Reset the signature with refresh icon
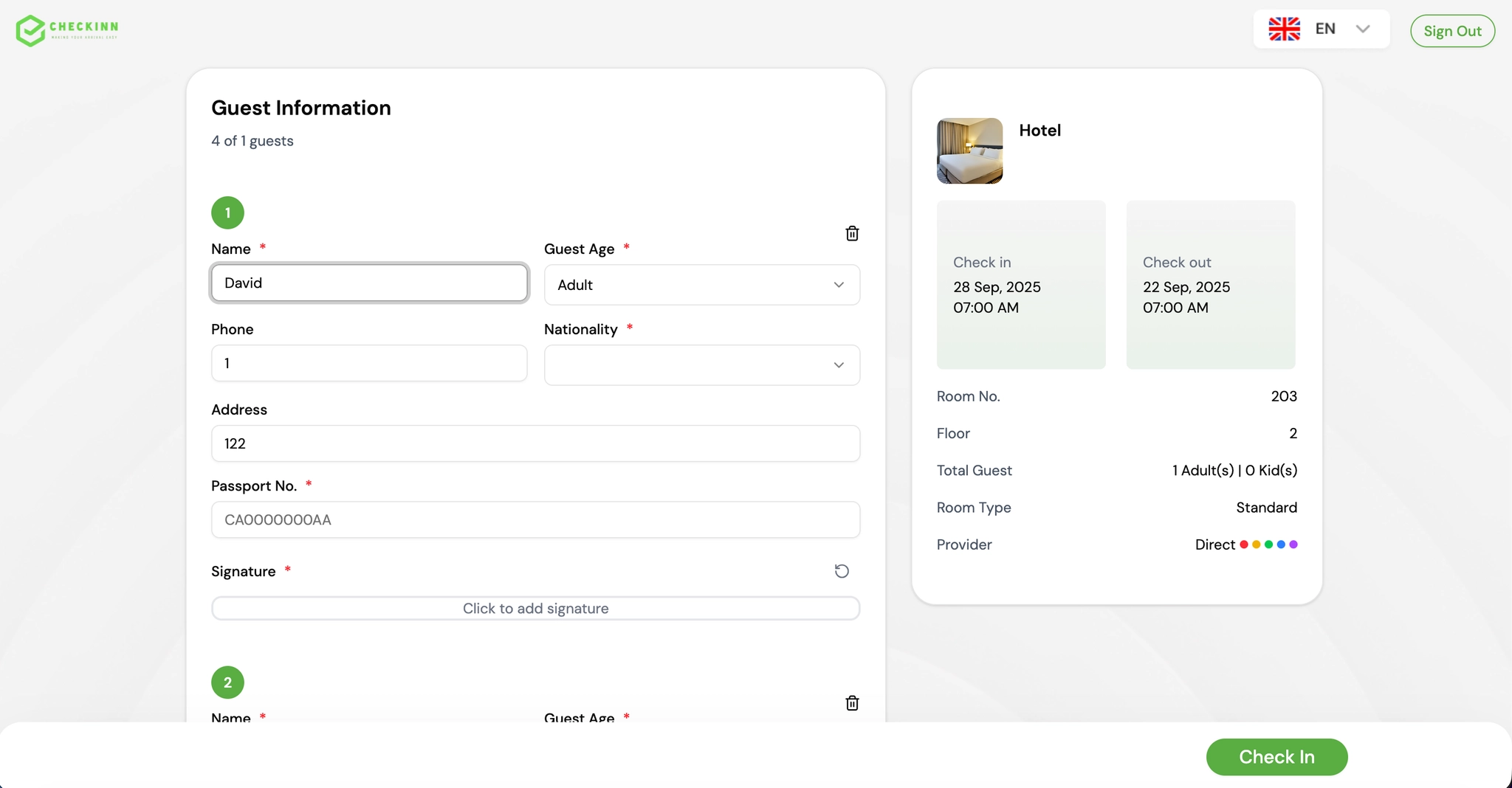The width and height of the screenshot is (1512, 788). 842,571
